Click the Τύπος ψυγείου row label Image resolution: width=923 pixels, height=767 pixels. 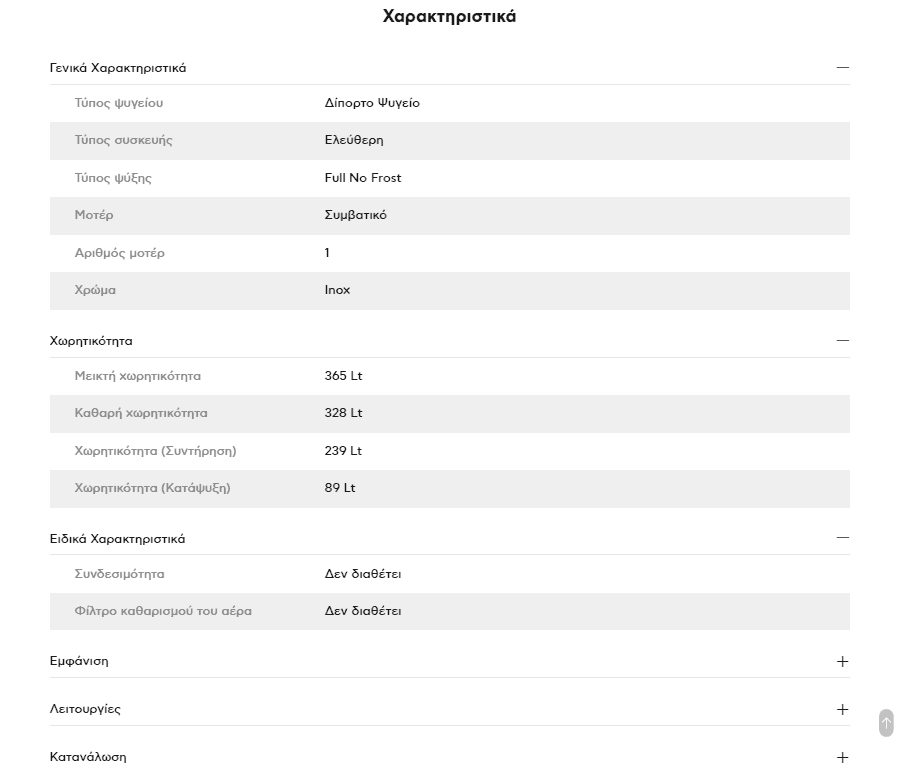[x=119, y=103]
